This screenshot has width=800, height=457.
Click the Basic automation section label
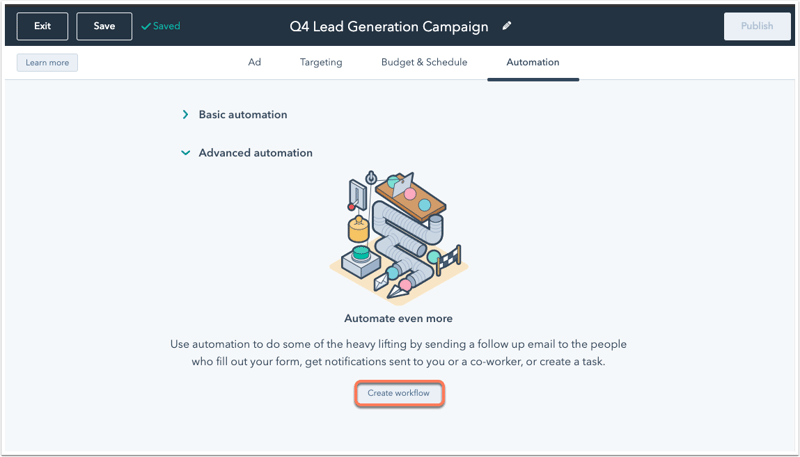(243, 114)
